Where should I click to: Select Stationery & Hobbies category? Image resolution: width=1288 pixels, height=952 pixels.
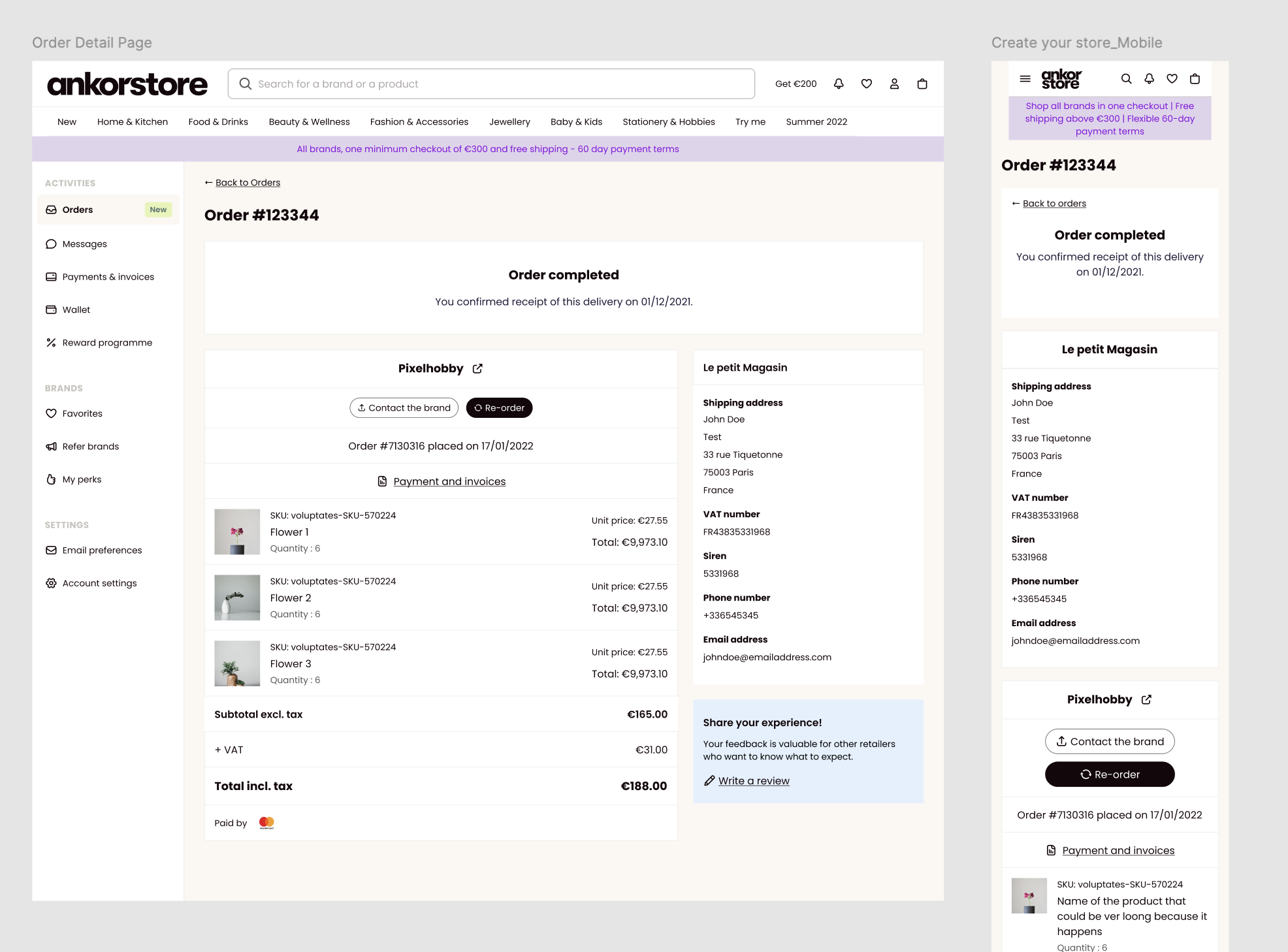(669, 121)
